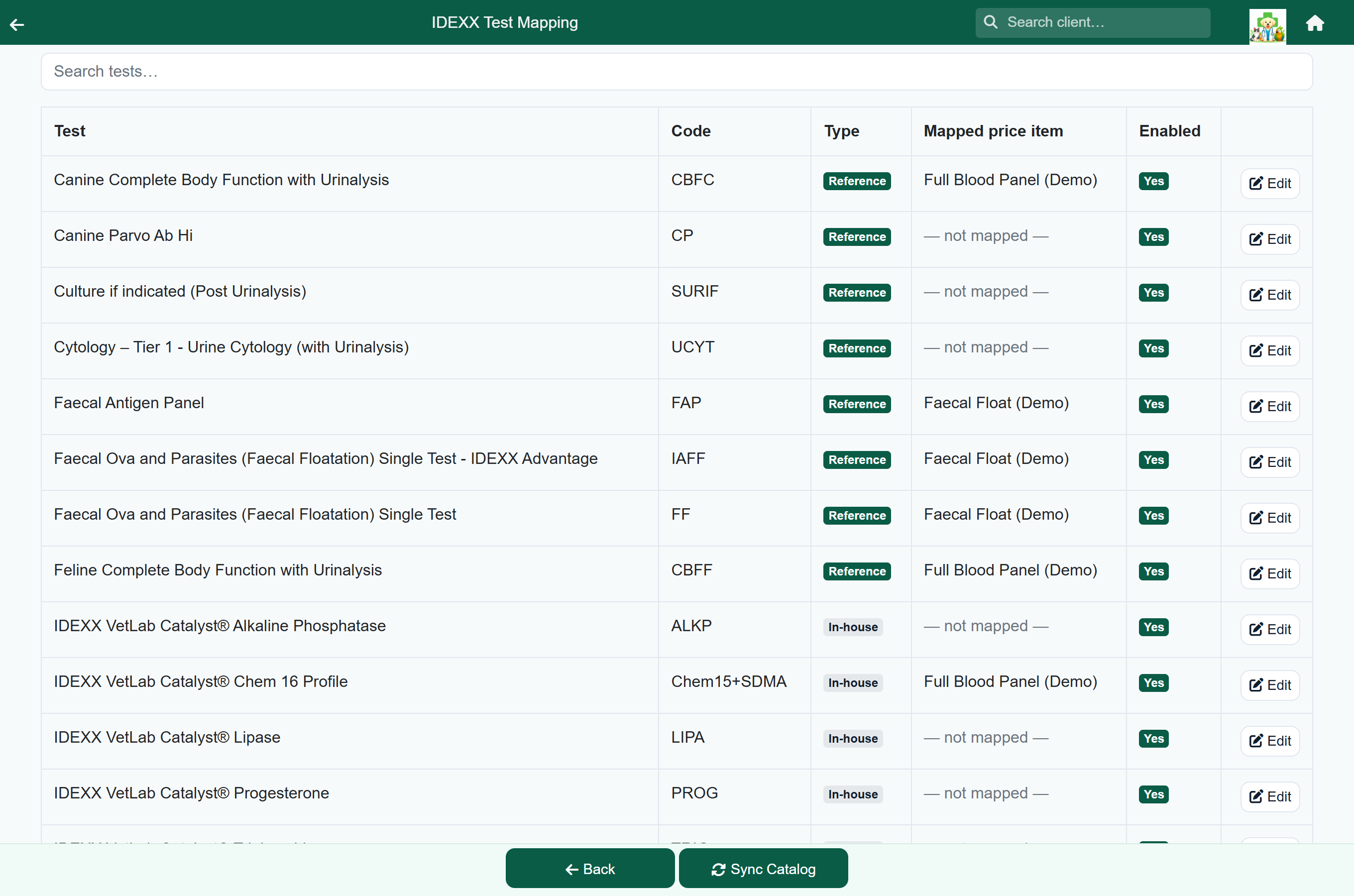
Task: Edit the Culture if indicated row
Action: [1270, 295]
